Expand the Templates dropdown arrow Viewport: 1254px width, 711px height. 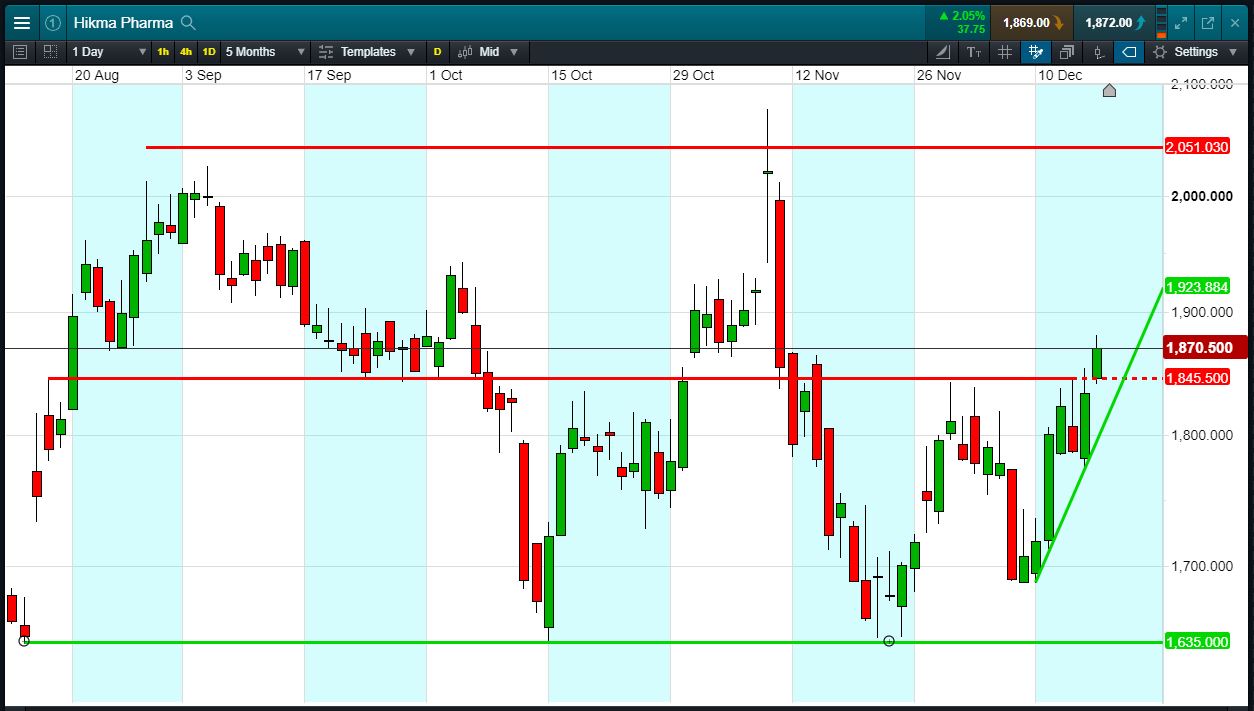pyautogui.click(x=412, y=52)
